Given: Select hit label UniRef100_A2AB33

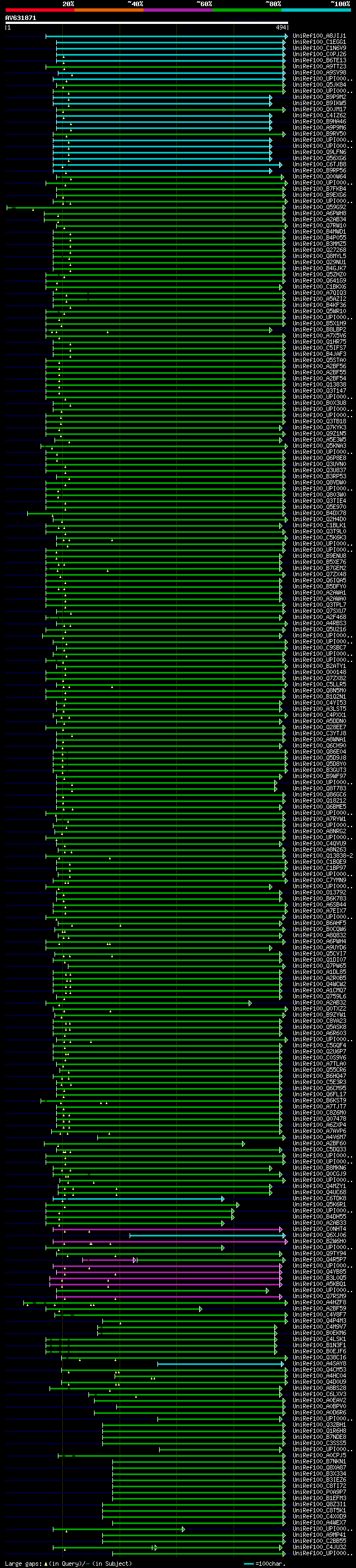Looking at the screenshot, I should pyautogui.click(x=319, y=1223).
